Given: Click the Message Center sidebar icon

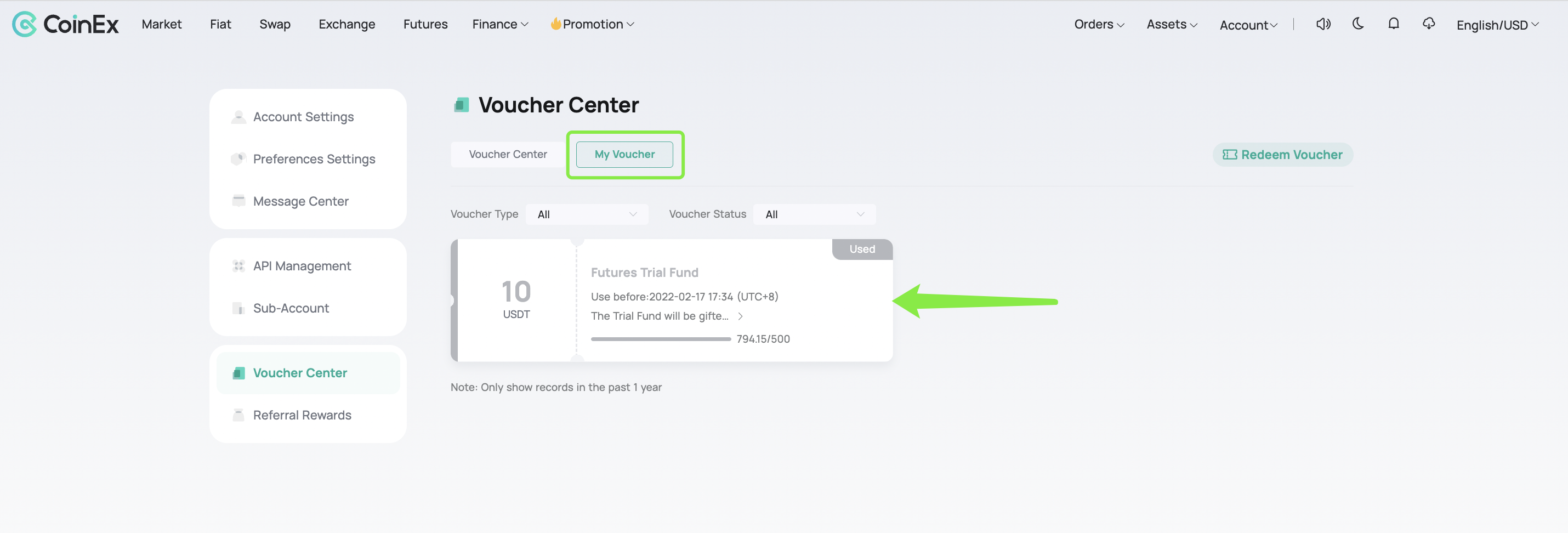Looking at the screenshot, I should (x=238, y=201).
